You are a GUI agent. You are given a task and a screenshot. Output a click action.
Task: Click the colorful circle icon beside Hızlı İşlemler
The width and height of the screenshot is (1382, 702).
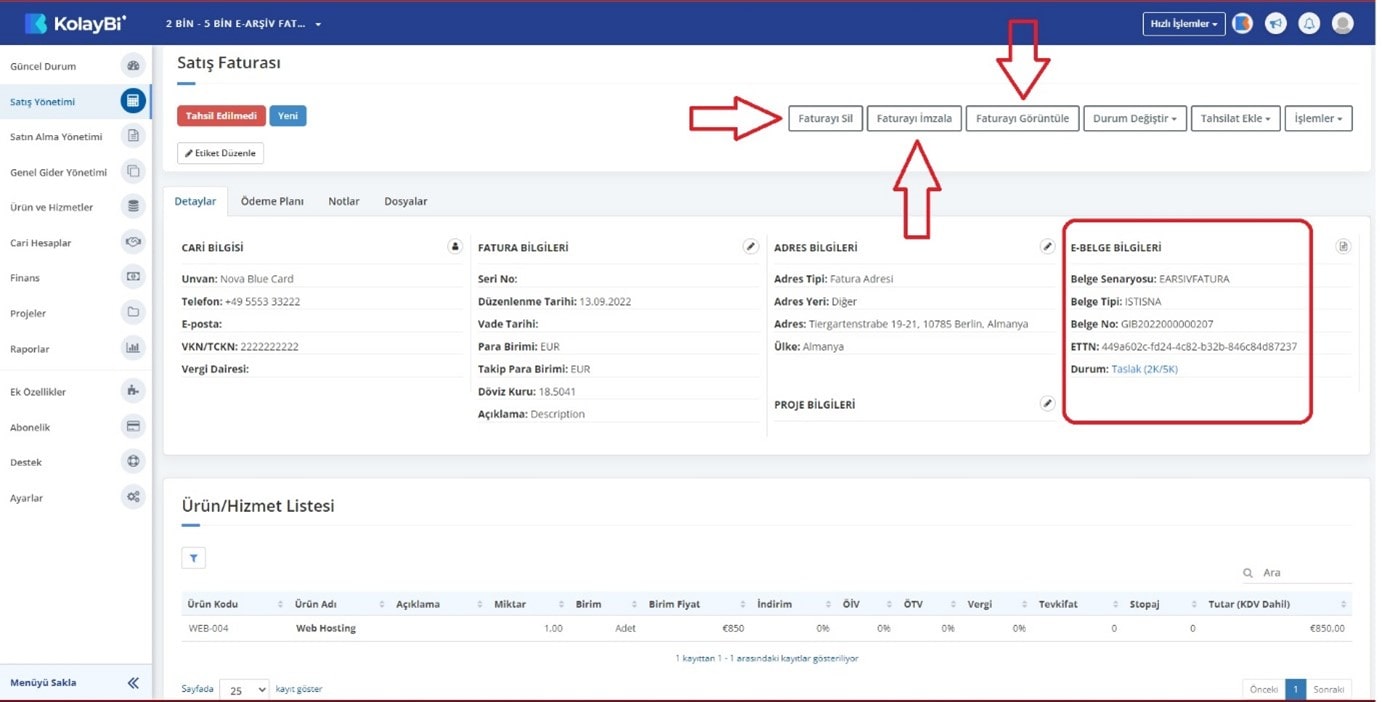(x=1243, y=23)
